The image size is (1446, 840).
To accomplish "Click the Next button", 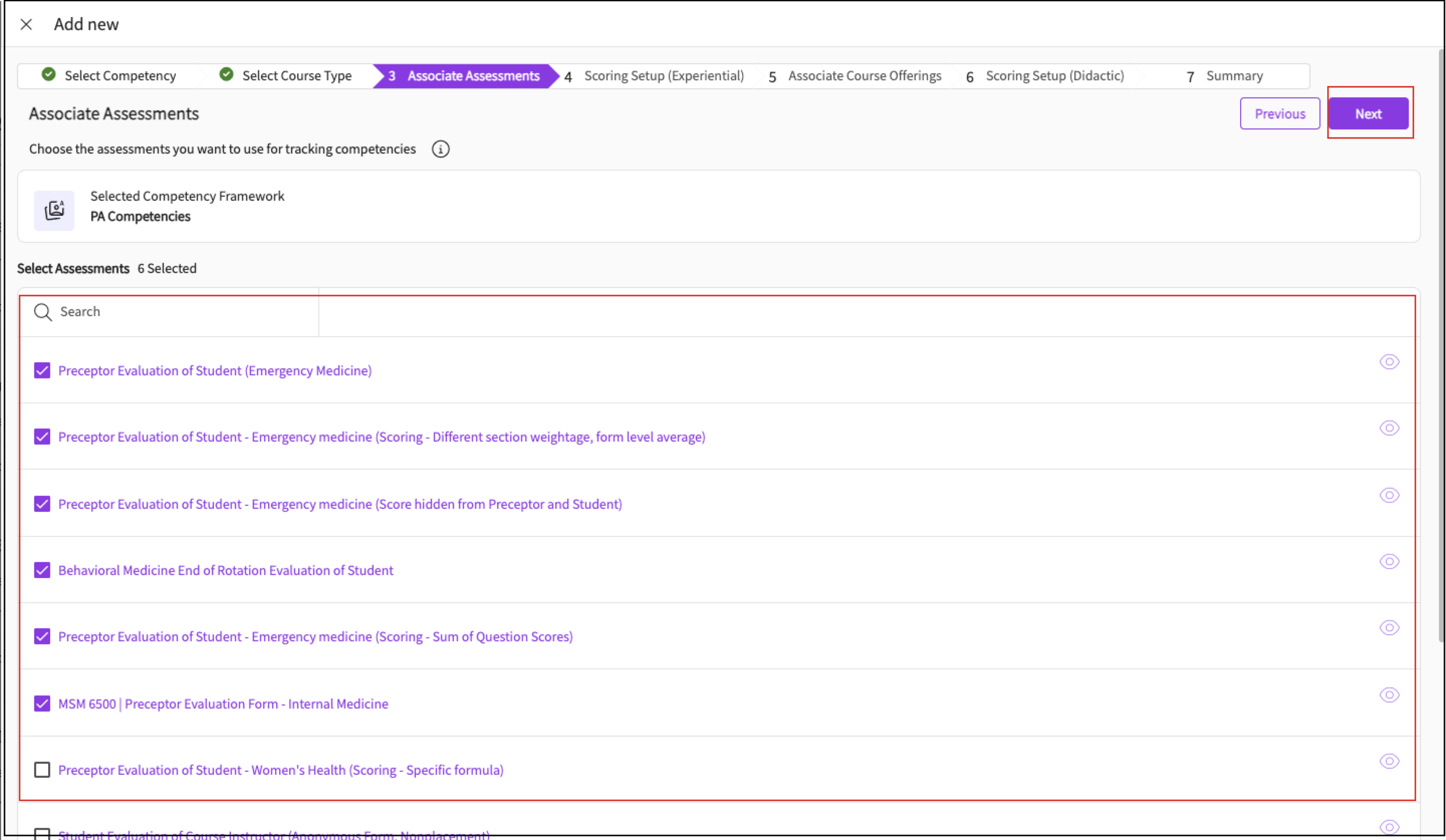I will pyautogui.click(x=1368, y=113).
